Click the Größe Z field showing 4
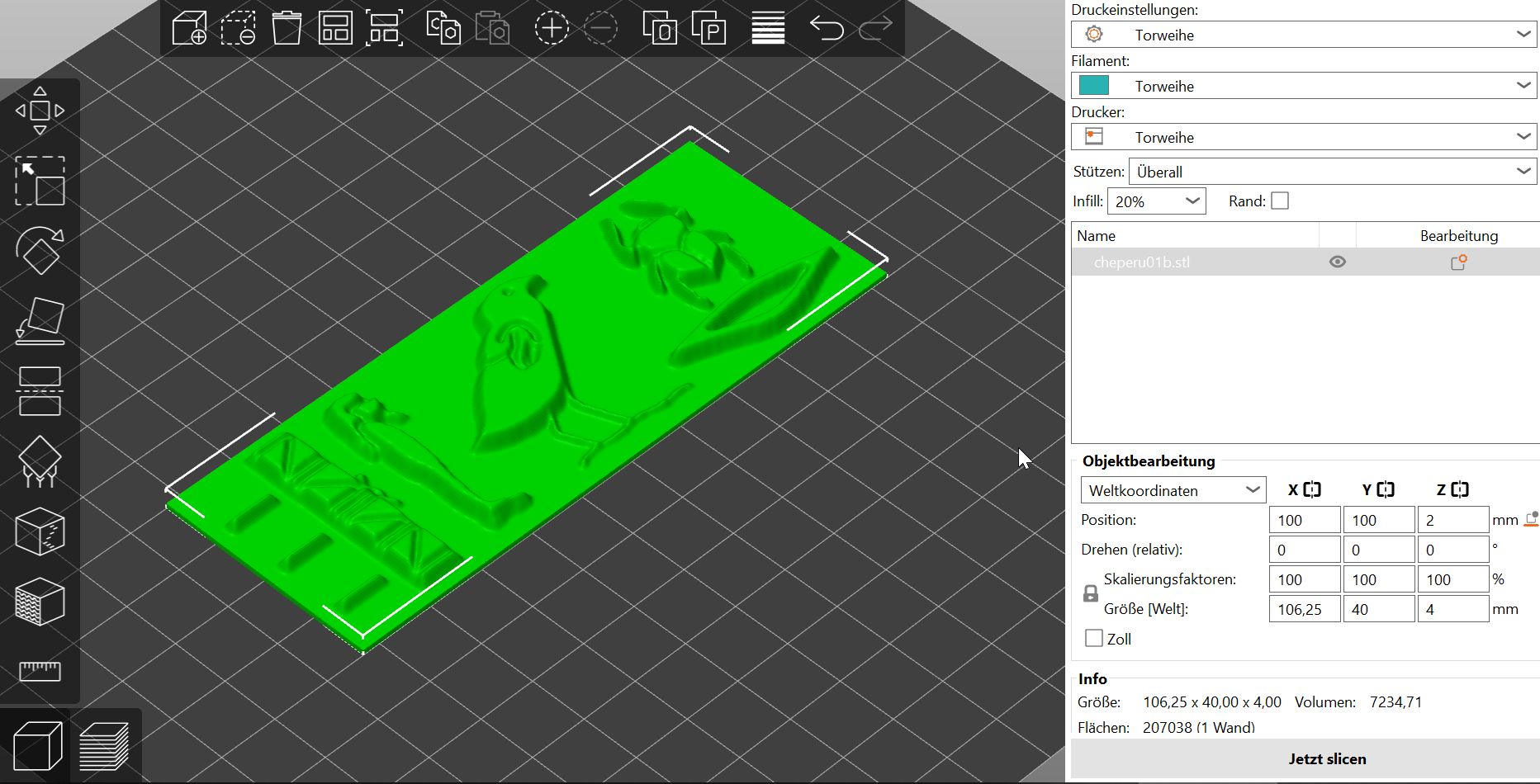 click(1453, 609)
